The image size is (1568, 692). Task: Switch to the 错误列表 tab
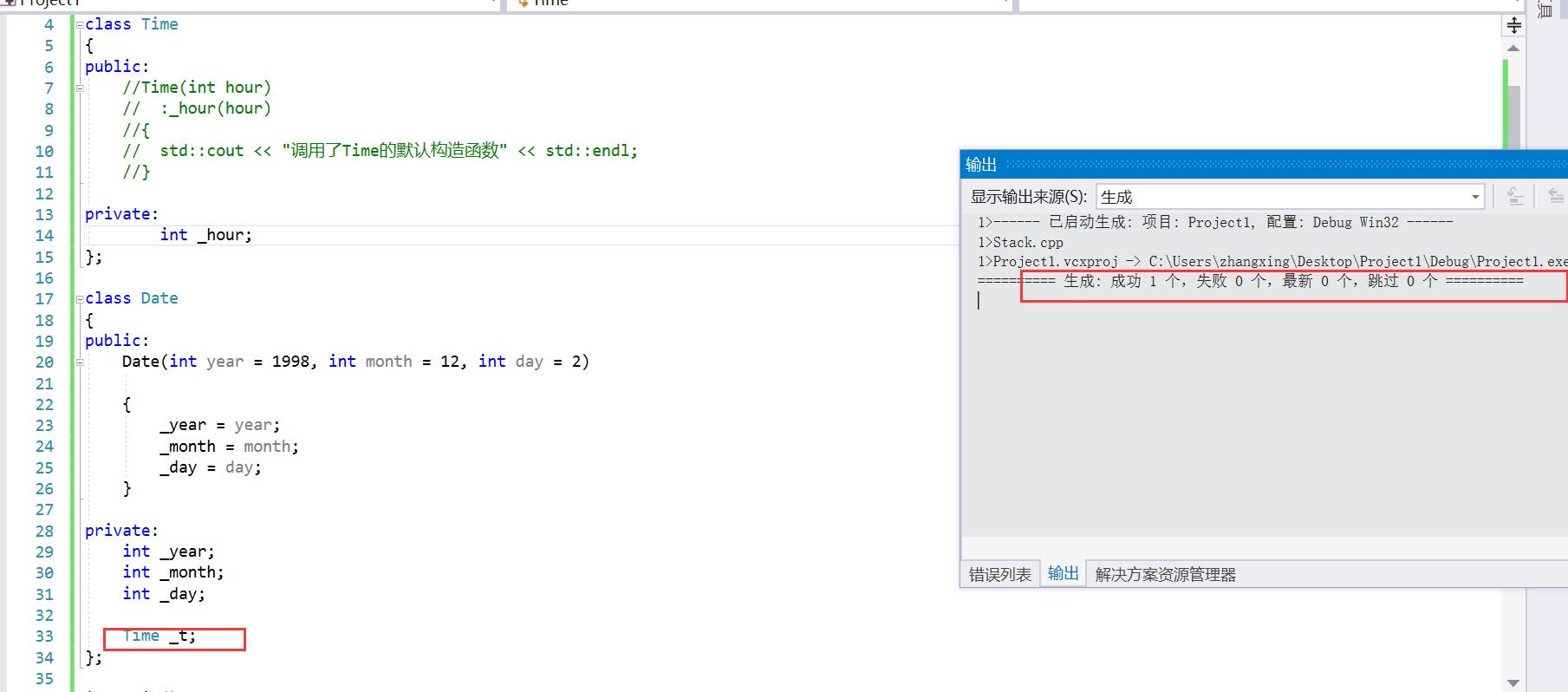point(999,574)
